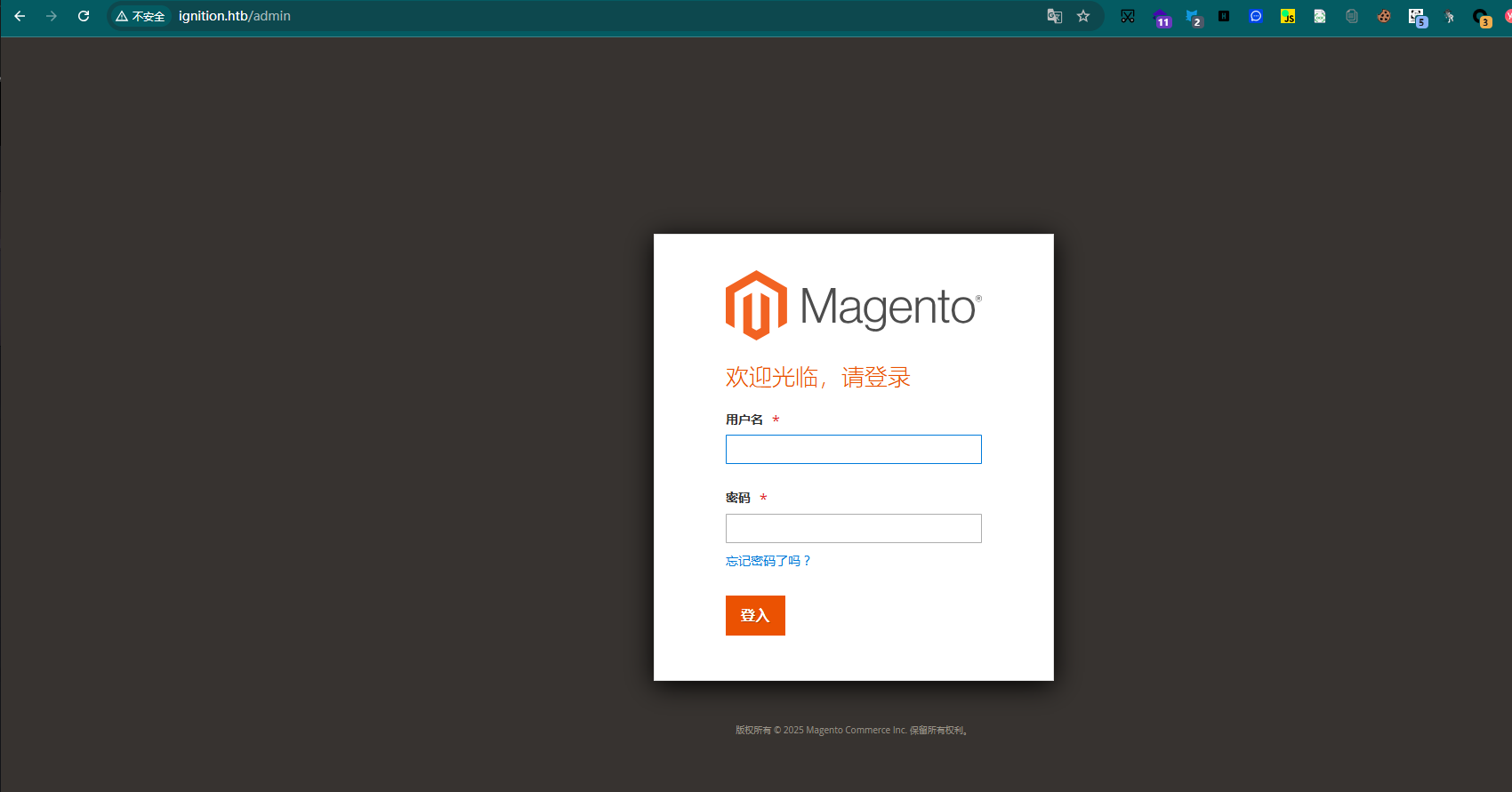Focus the 用户名 username field
The image size is (1512, 792).
pyautogui.click(x=853, y=449)
